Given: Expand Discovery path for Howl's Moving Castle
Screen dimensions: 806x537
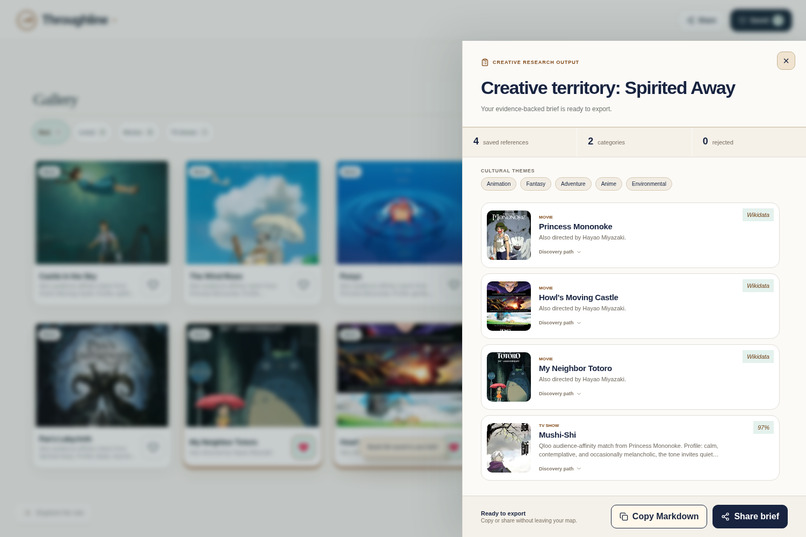Looking at the screenshot, I should coord(559,323).
